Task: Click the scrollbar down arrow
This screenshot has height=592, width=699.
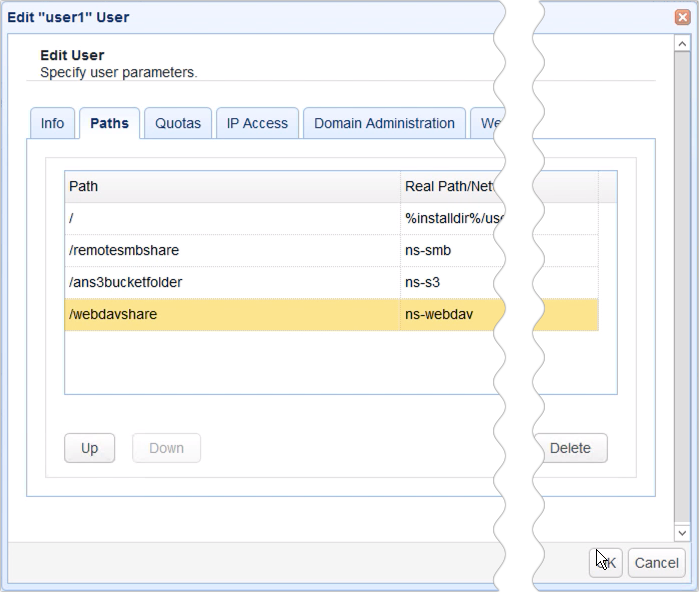Action: 682,534
